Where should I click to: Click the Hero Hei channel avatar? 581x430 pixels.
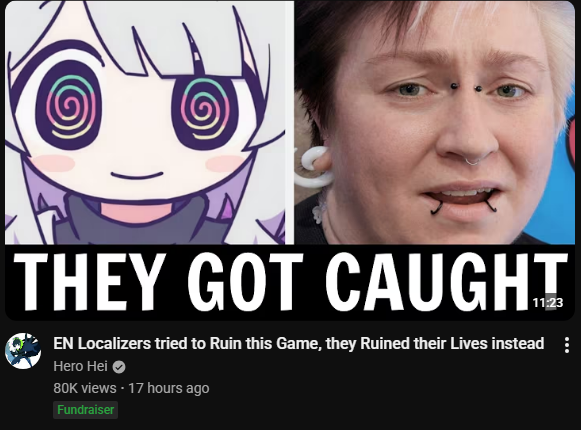pyautogui.click(x=23, y=351)
